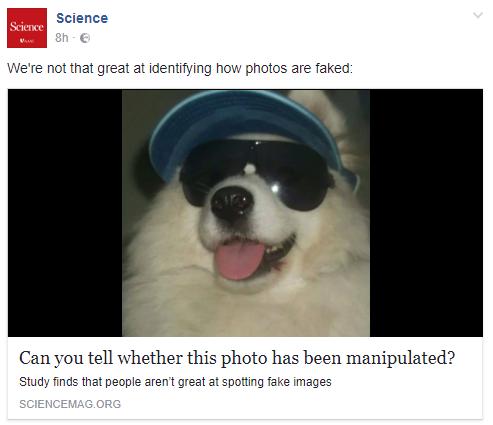This screenshot has height=425, width=493.
Task: Visit the SCIENCEMAG.ORG domain label
Action: coord(70,404)
